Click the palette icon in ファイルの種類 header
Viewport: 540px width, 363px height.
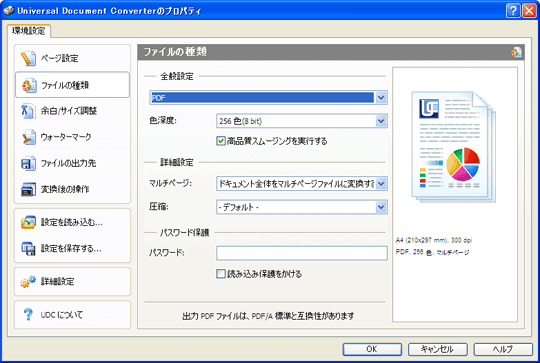tap(516, 52)
